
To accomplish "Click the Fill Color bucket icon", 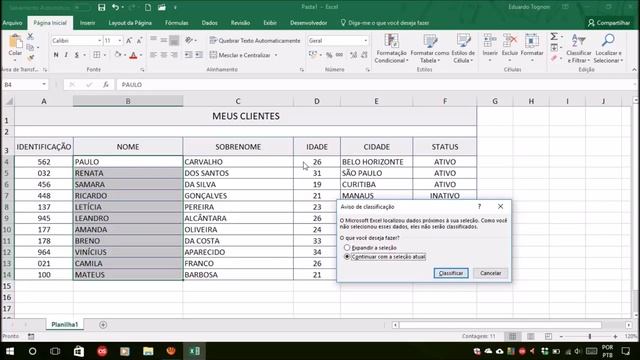I will [x=118, y=55].
